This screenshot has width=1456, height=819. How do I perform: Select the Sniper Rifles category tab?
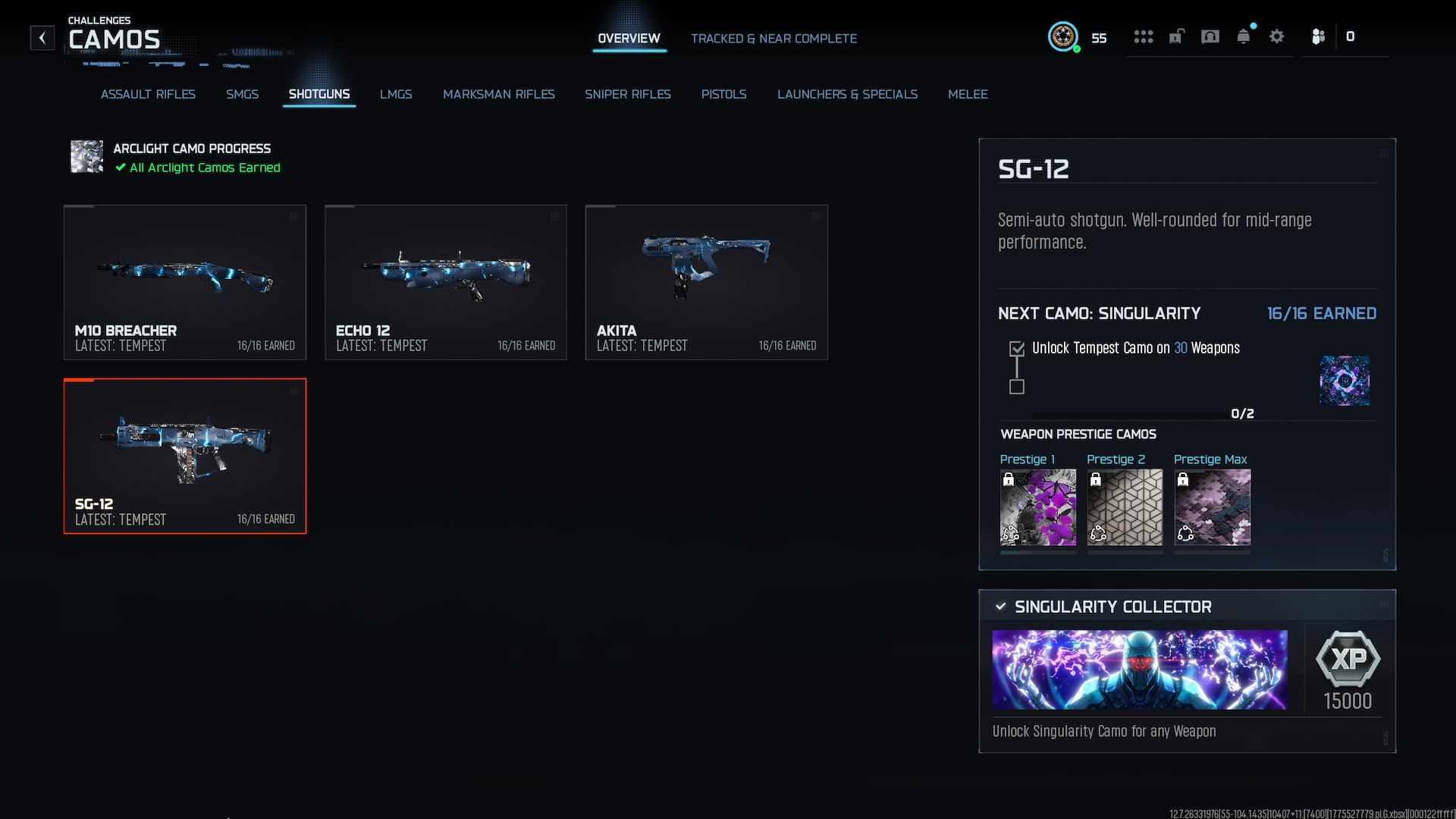627,94
